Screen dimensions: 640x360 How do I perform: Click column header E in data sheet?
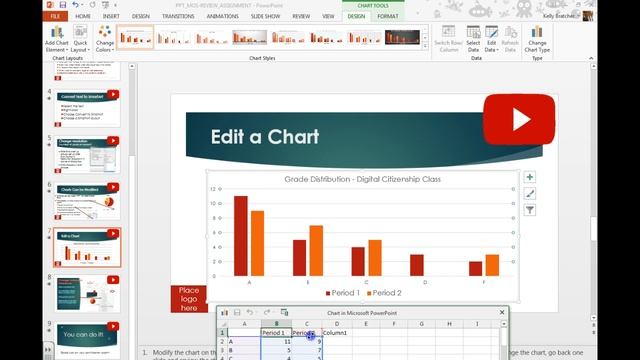(366, 324)
